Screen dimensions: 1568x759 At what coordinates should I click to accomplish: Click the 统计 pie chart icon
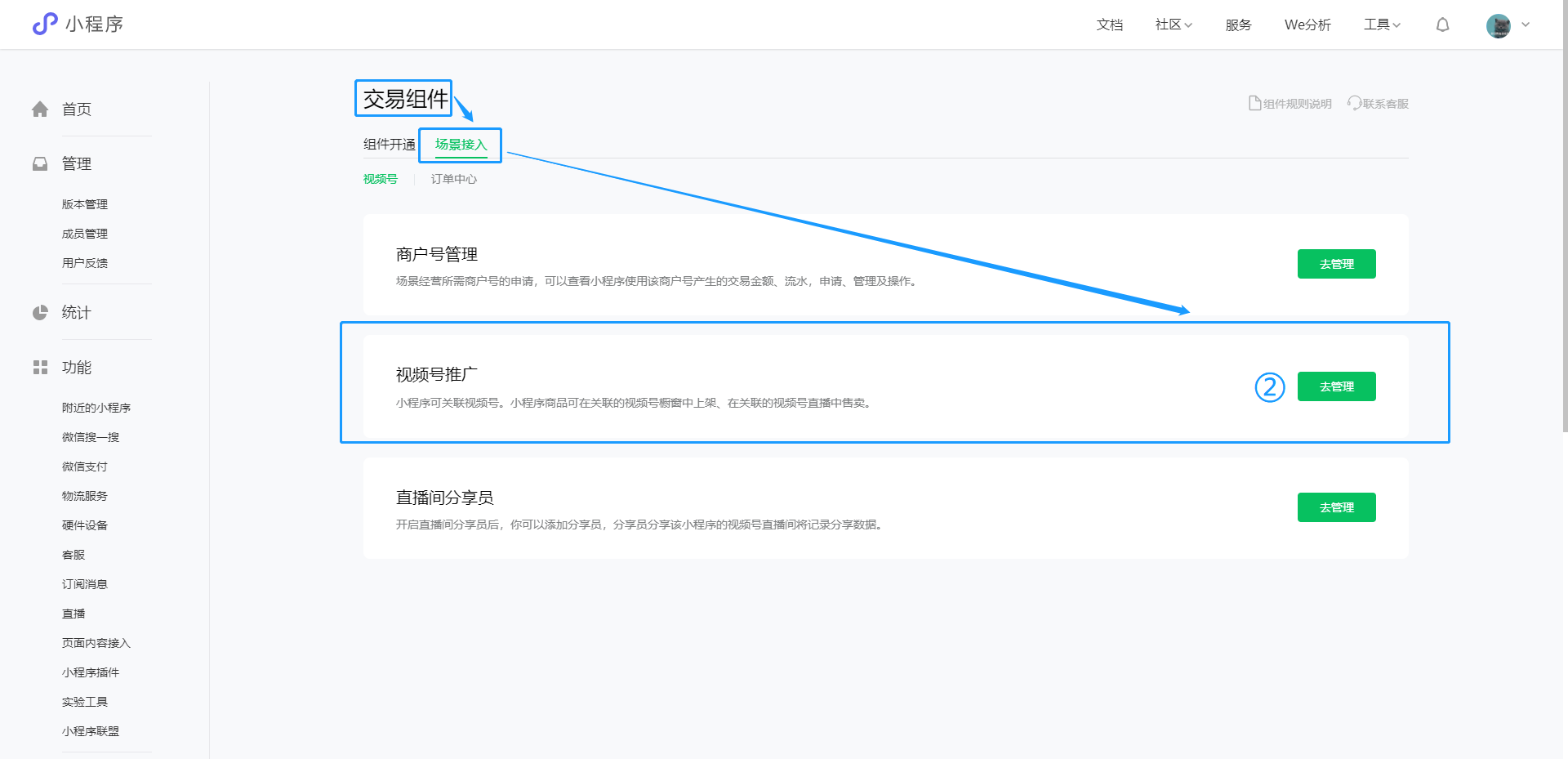click(x=40, y=313)
